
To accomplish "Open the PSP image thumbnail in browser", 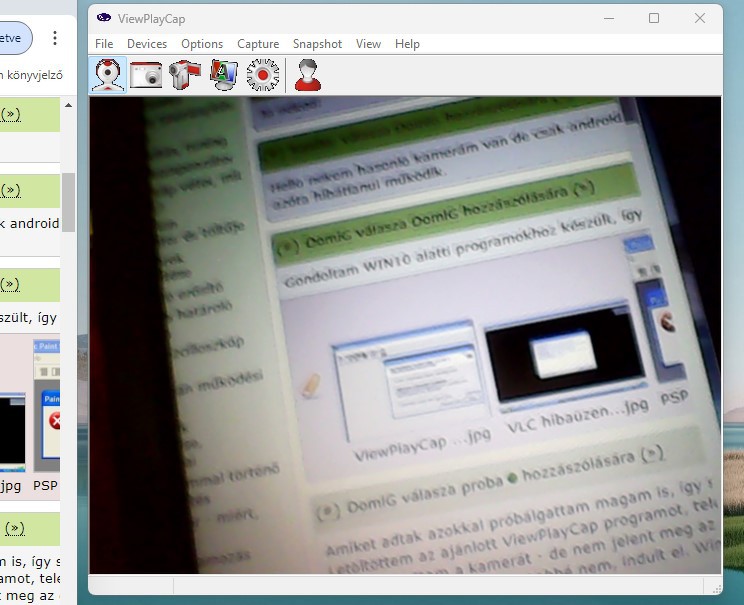I will [x=46, y=406].
